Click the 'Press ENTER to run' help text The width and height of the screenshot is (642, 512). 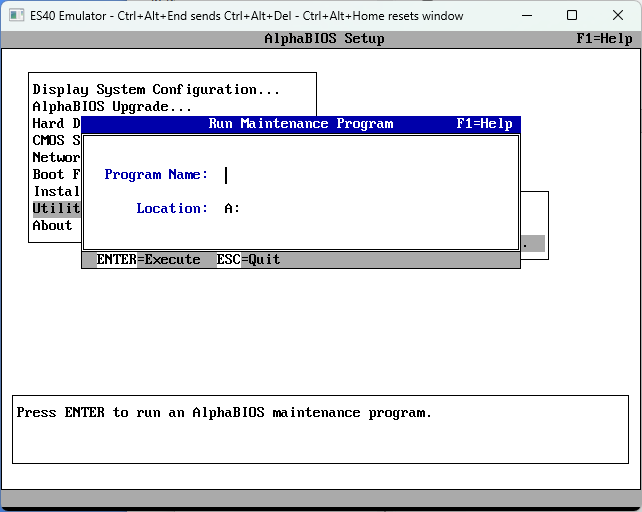pos(224,412)
